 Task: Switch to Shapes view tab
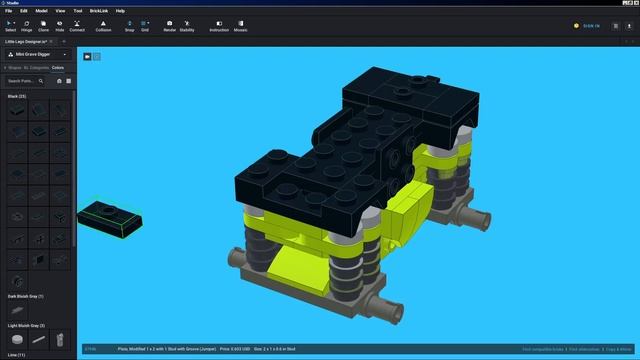coord(15,68)
